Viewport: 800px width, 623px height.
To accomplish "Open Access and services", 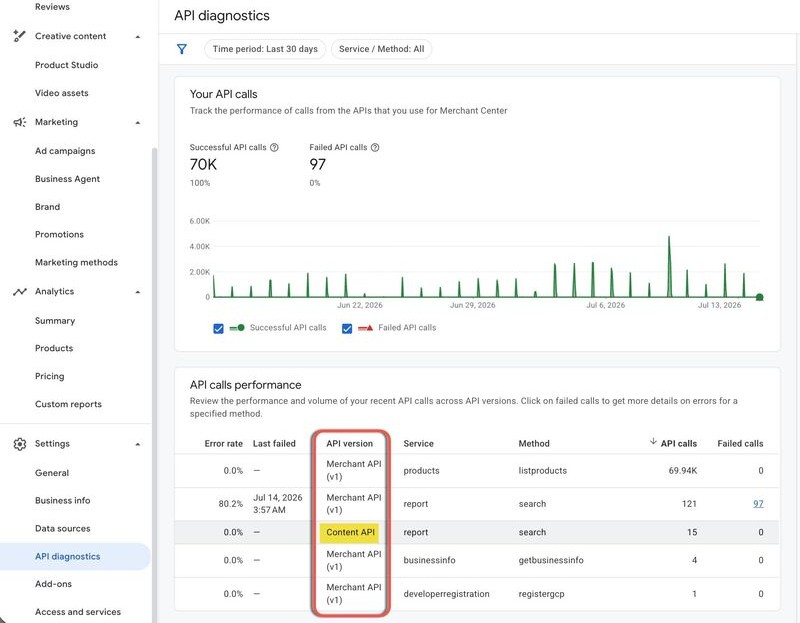I will (78, 612).
